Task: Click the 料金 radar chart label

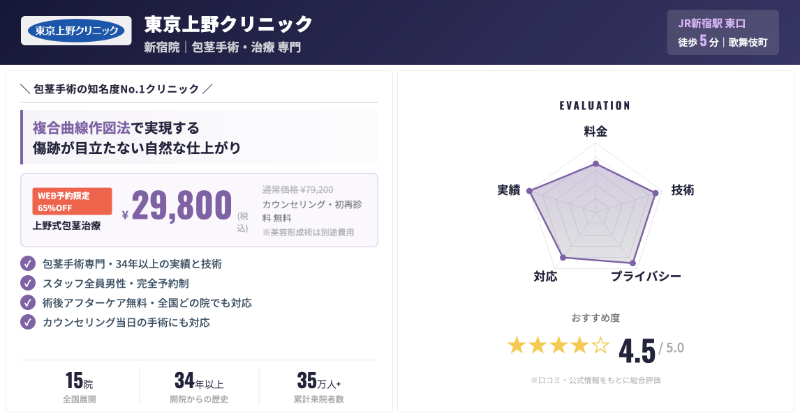Action: point(595,131)
